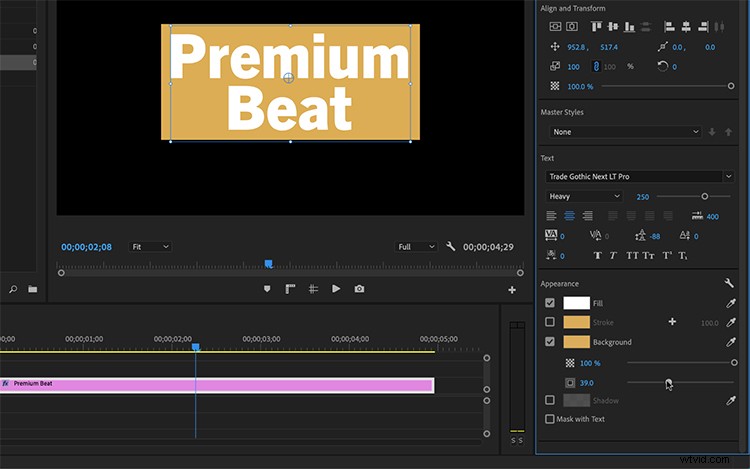Open the button editor plus icon

click(512, 290)
